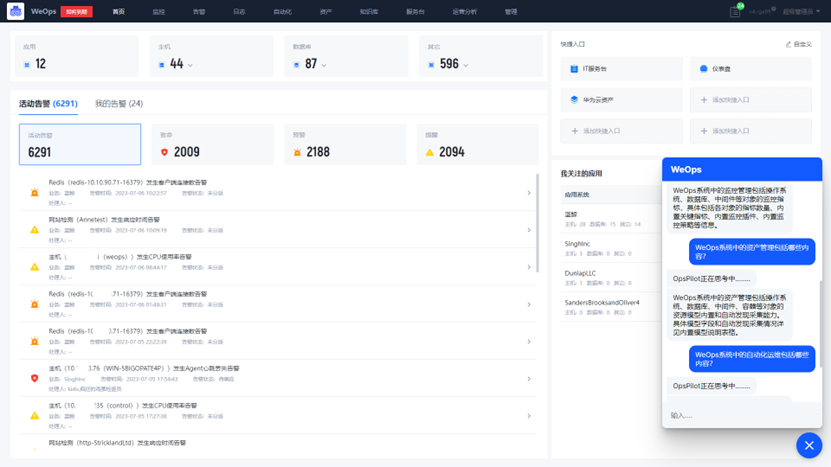
Task: Click alarm icon of Redis alert 10:22:57
Action: click(x=34, y=192)
